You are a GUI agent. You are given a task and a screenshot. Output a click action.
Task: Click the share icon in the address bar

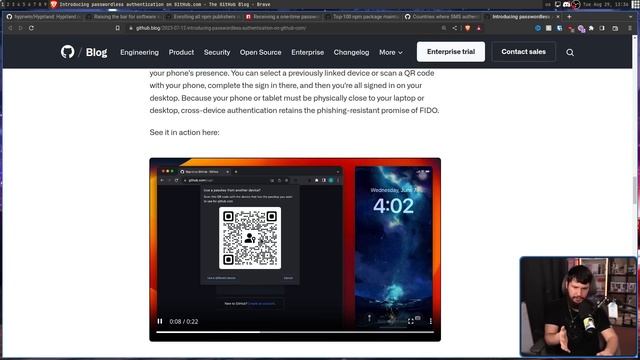455,28
